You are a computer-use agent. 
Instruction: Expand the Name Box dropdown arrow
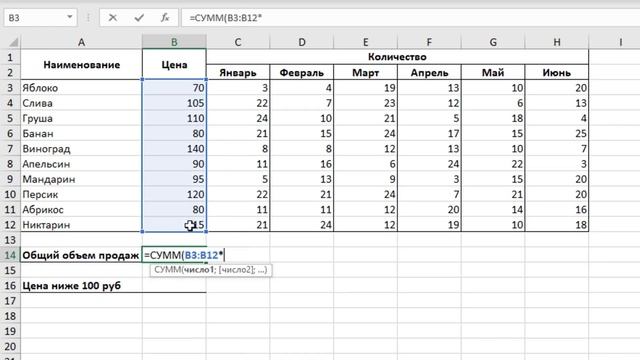(x=70, y=17)
